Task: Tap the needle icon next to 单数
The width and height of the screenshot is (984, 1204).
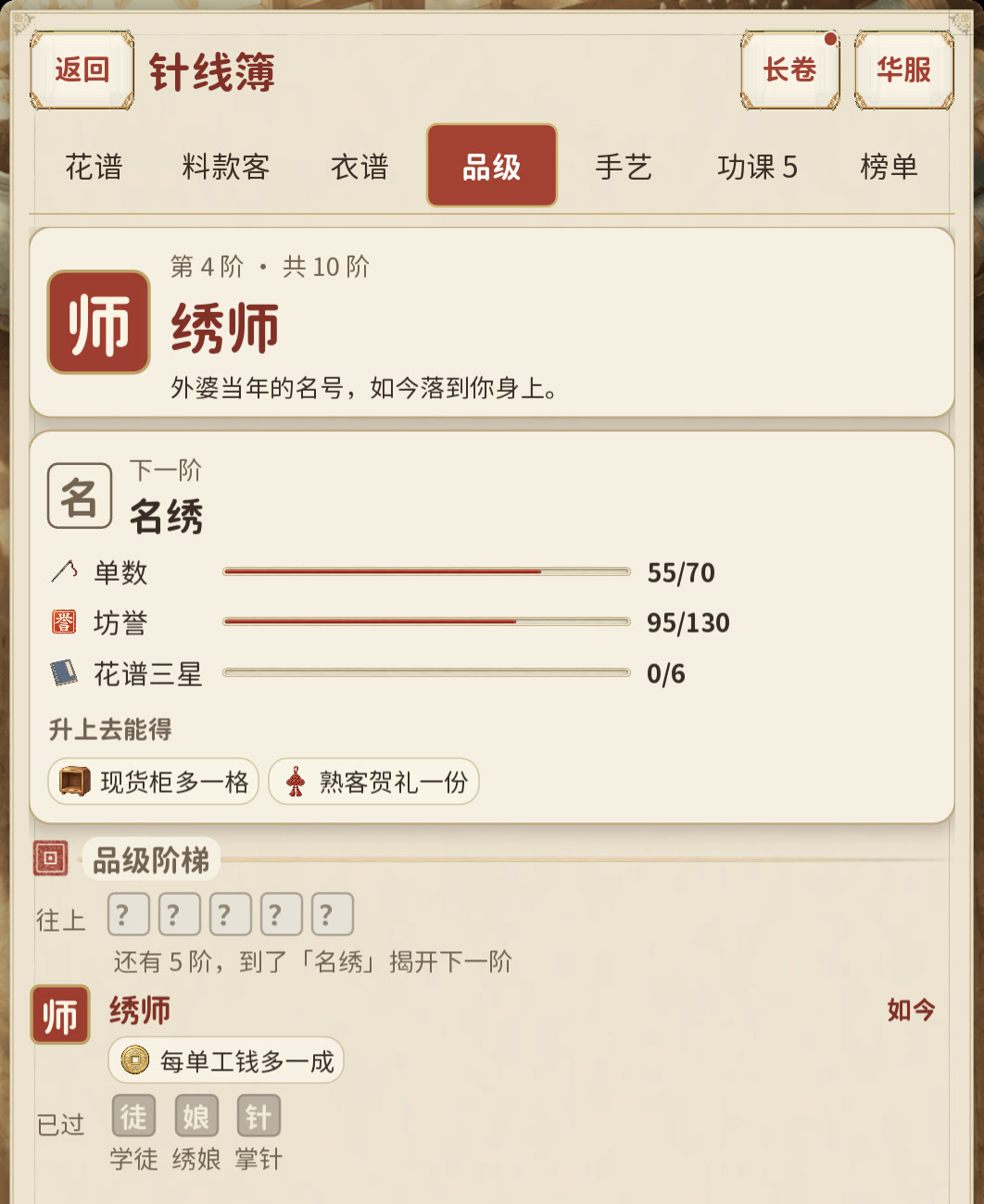Action: coord(64,571)
